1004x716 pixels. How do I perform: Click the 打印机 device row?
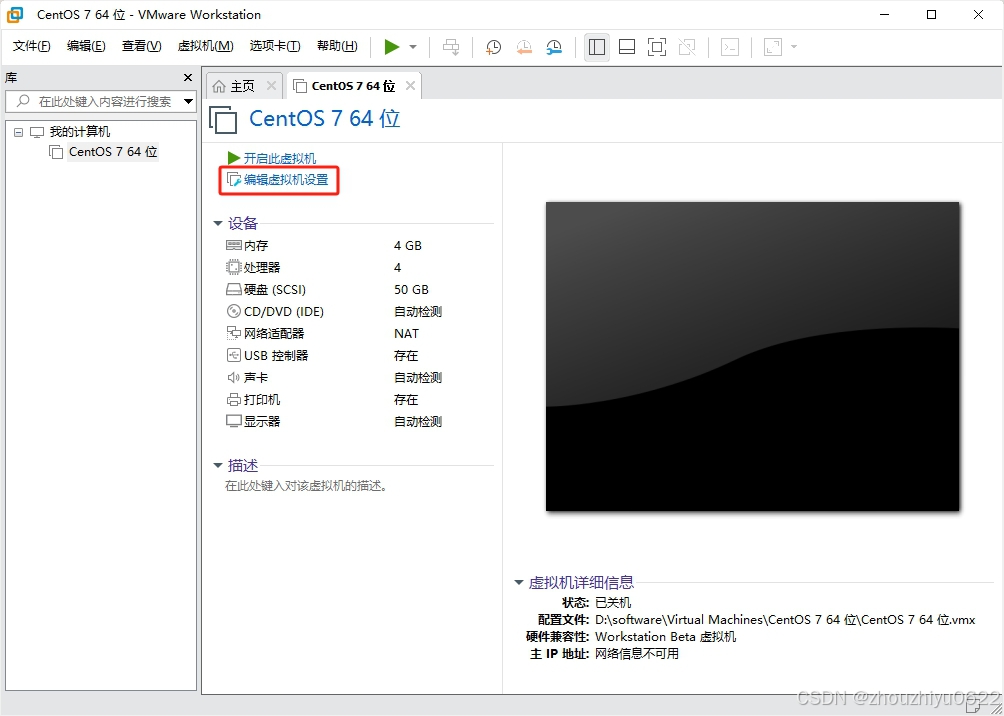[x=359, y=400]
